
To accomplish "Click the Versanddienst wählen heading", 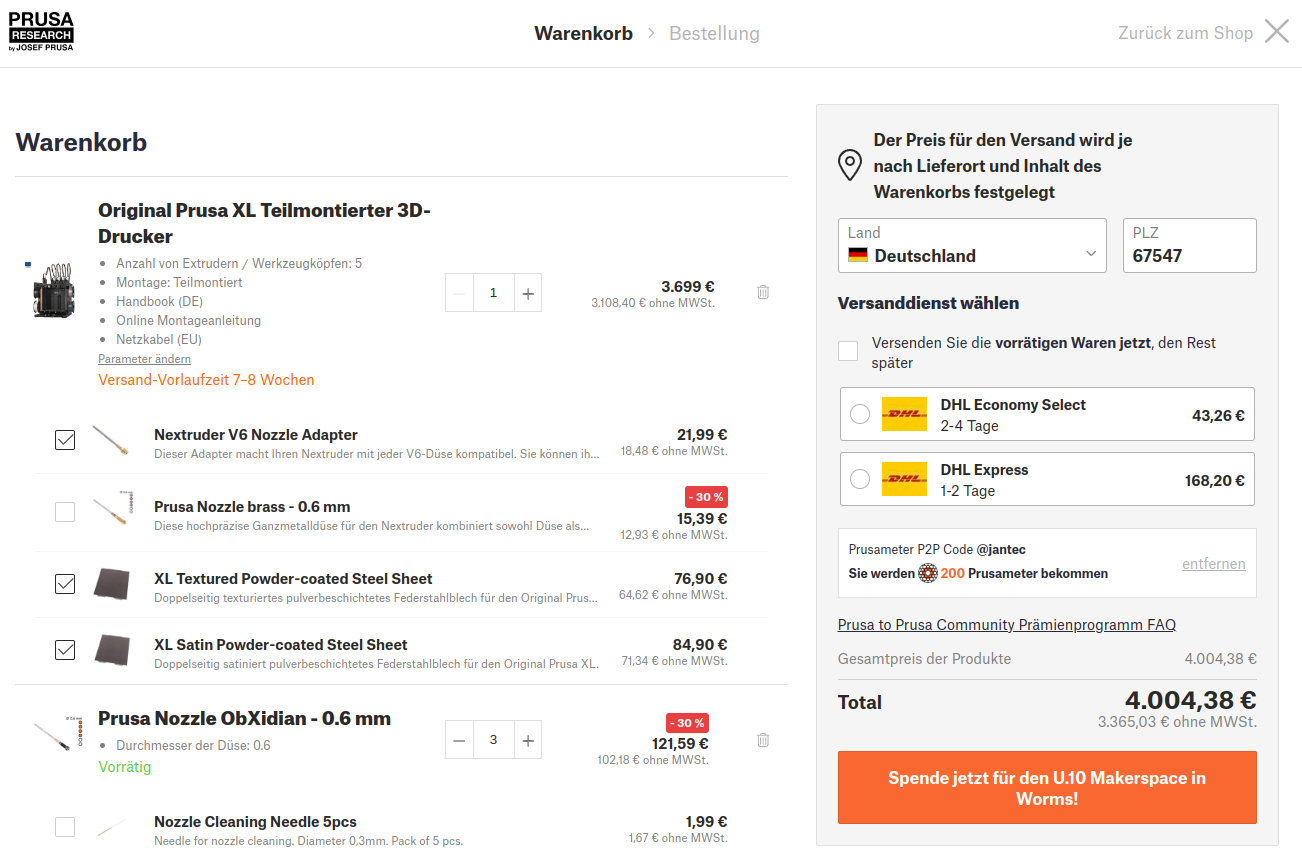I will pos(929,303).
